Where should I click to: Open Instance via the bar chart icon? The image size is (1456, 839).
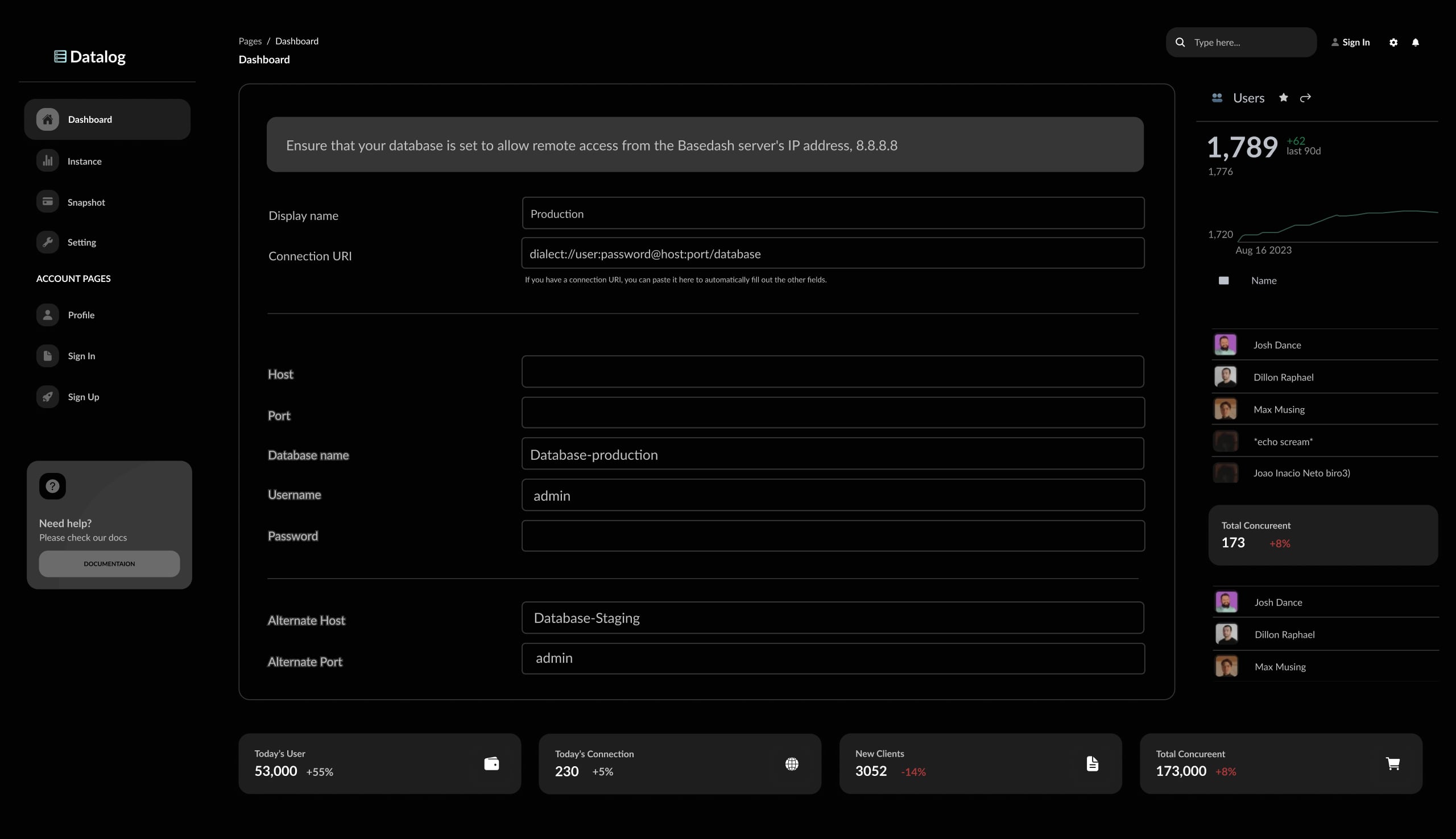(x=47, y=161)
